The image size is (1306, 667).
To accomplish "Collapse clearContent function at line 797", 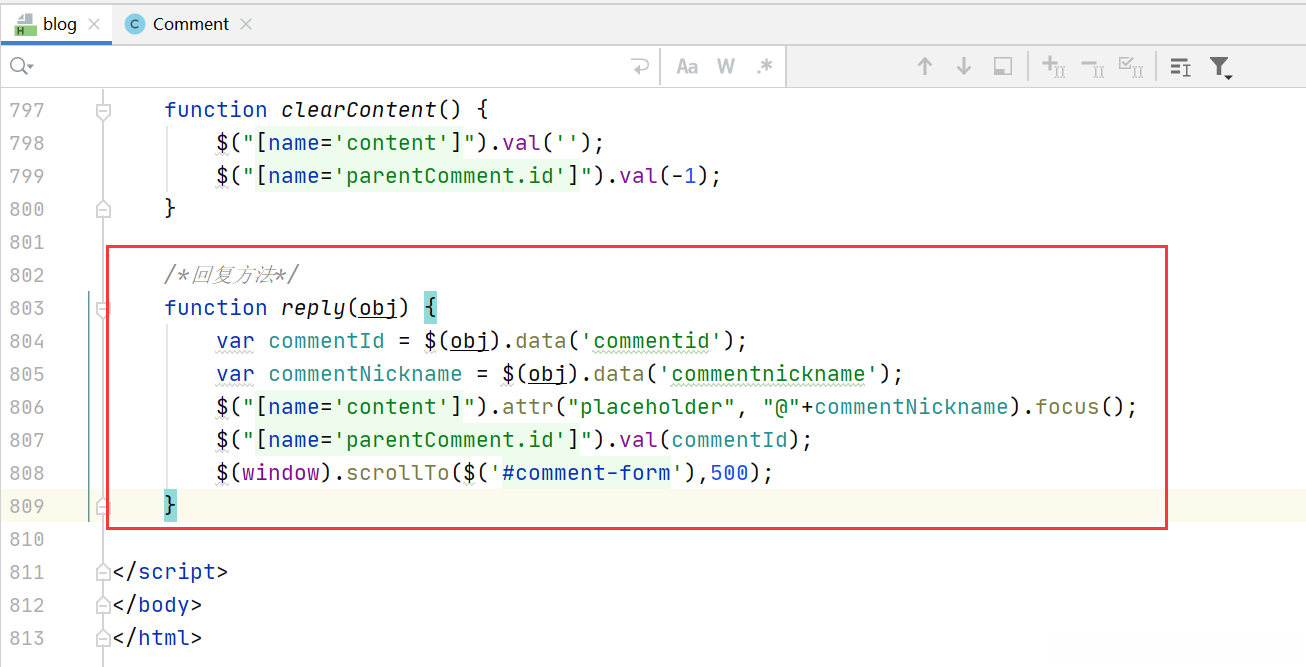I will click(x=102, y=110).
